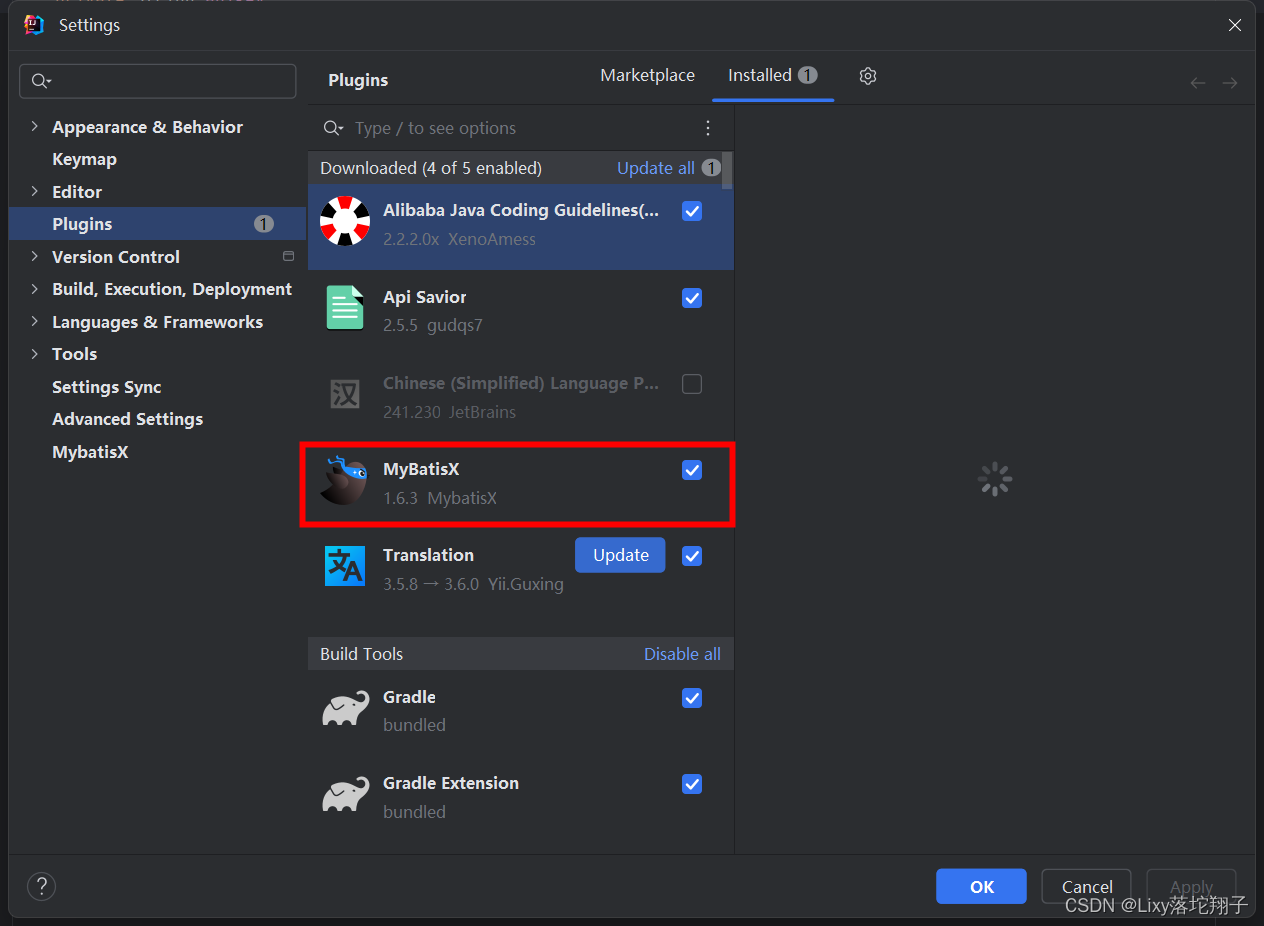Click the IntelliJ logo in title bar
The width and height of the screenshot is (1264, 926).
click(34, 25)
